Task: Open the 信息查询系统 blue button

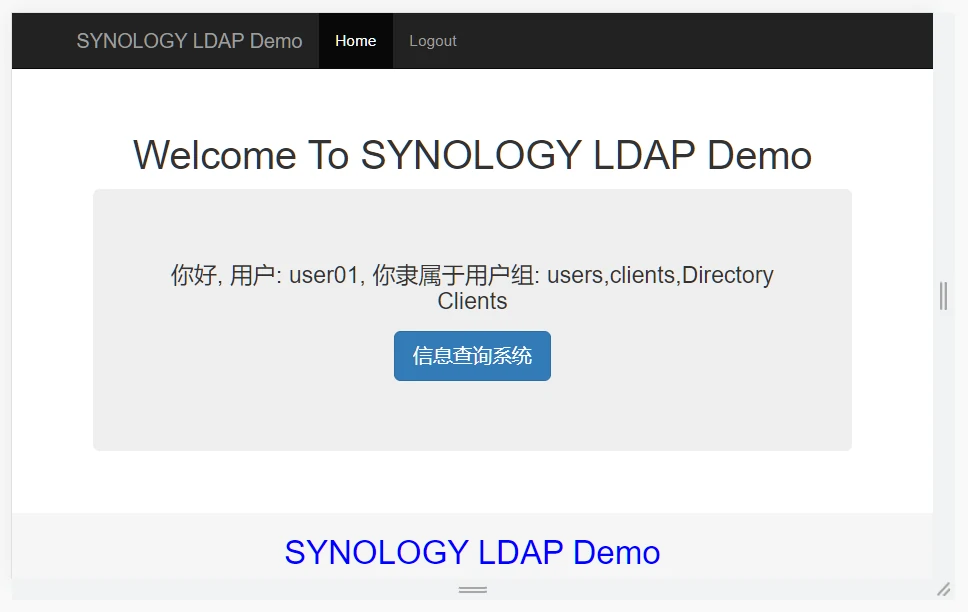Action: pyautogui.click(x=472, y=356)
